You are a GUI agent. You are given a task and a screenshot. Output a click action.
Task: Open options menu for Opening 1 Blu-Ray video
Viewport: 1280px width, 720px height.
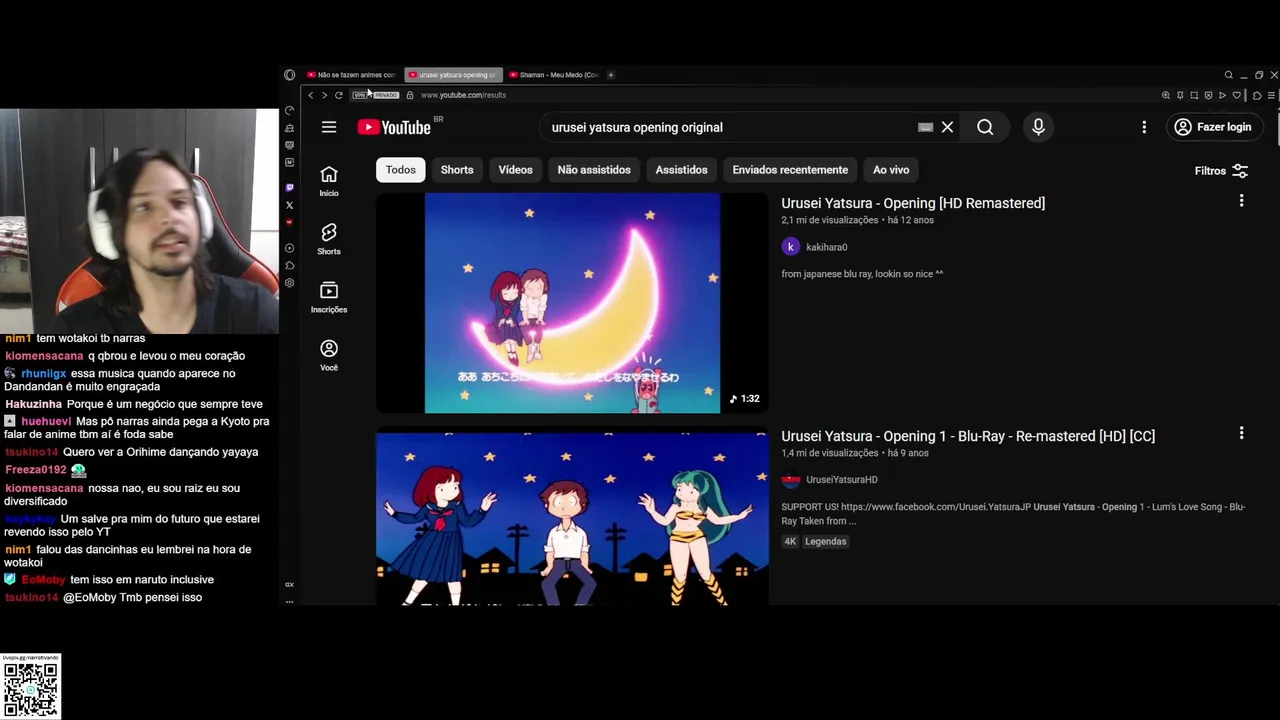pos(1241,433)
